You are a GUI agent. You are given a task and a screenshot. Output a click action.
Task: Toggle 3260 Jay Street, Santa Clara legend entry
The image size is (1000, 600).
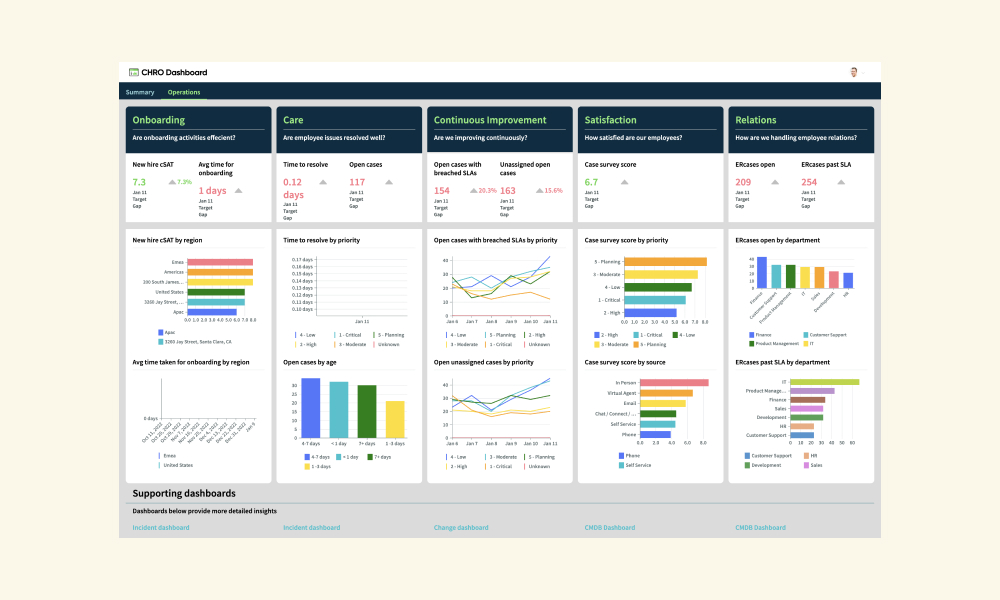[195, 342]
